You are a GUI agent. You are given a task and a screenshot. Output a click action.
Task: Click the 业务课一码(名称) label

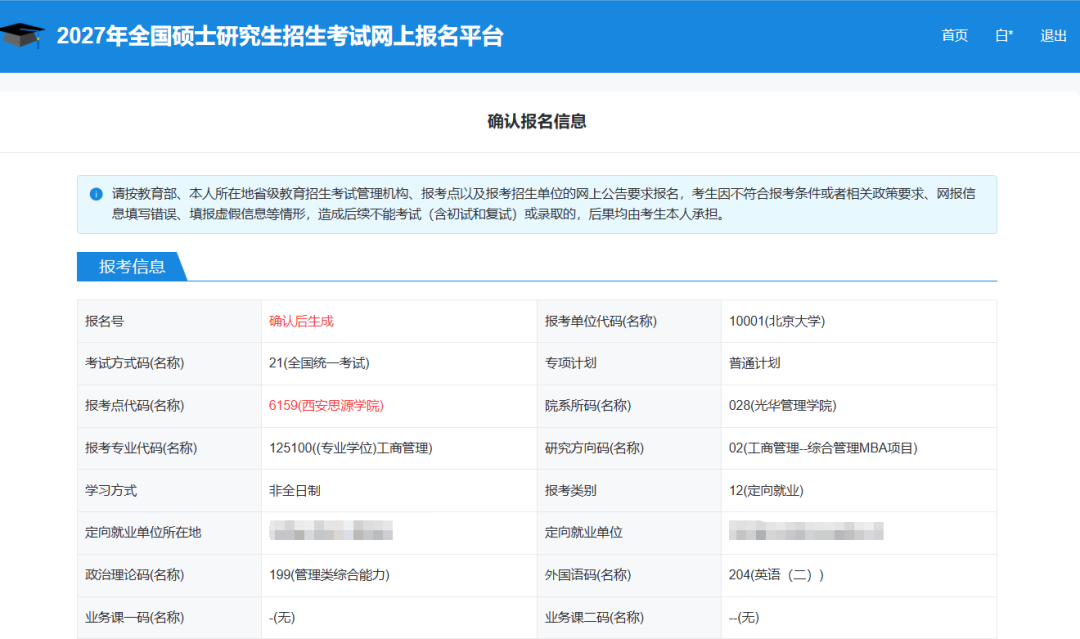pos(134,618)
